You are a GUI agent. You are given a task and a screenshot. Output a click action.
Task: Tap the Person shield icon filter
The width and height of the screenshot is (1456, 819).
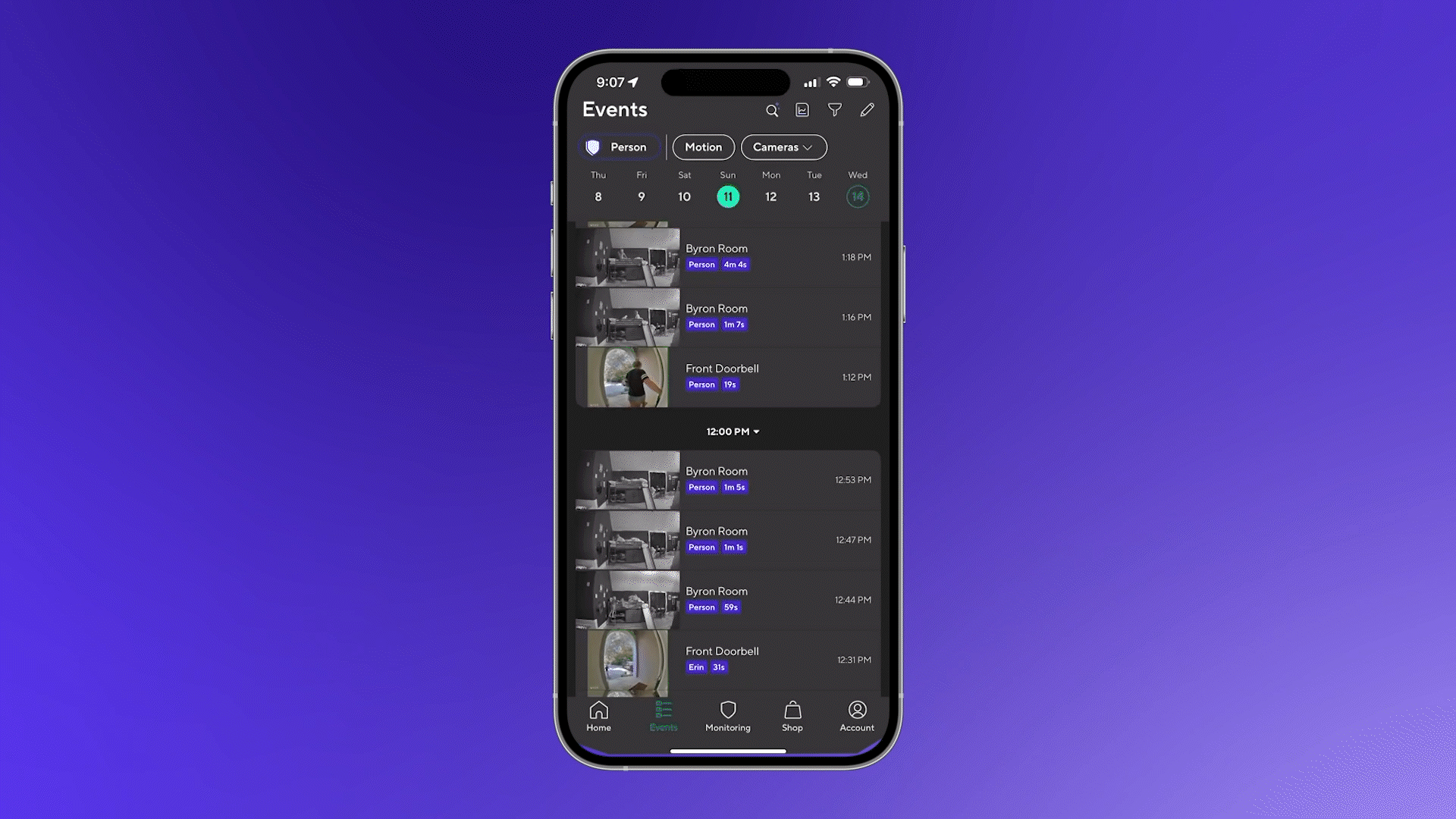point(592,147)
